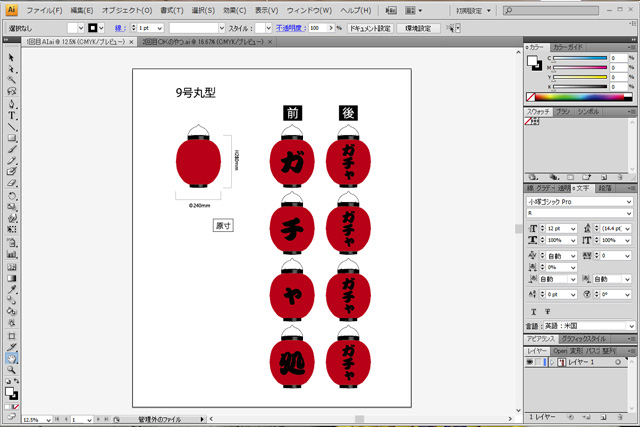Switch to 段落 panel tab

(605, 188)
